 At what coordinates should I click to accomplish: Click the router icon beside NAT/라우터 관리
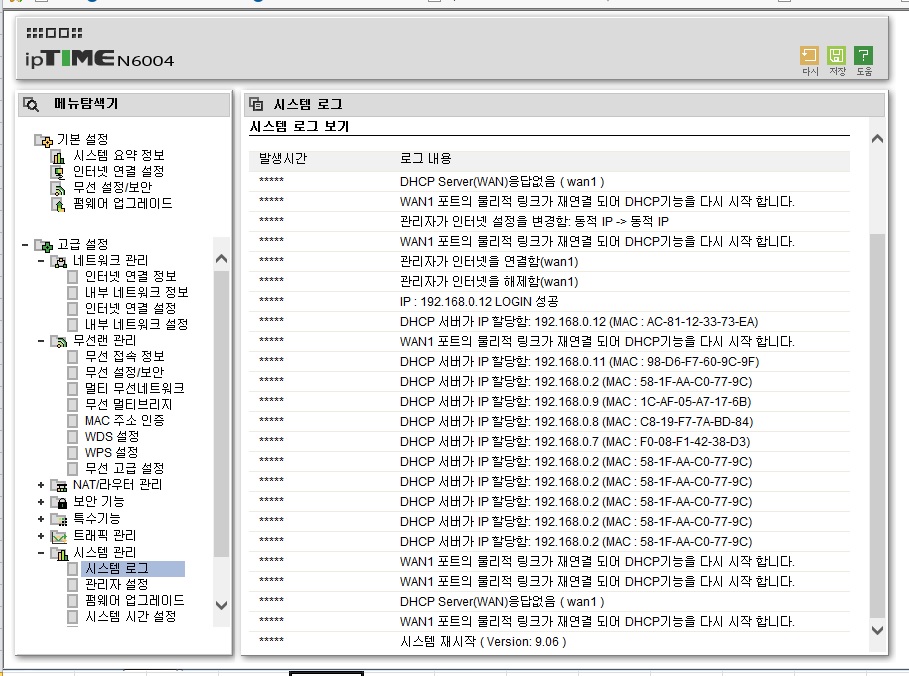coord(59,485)
